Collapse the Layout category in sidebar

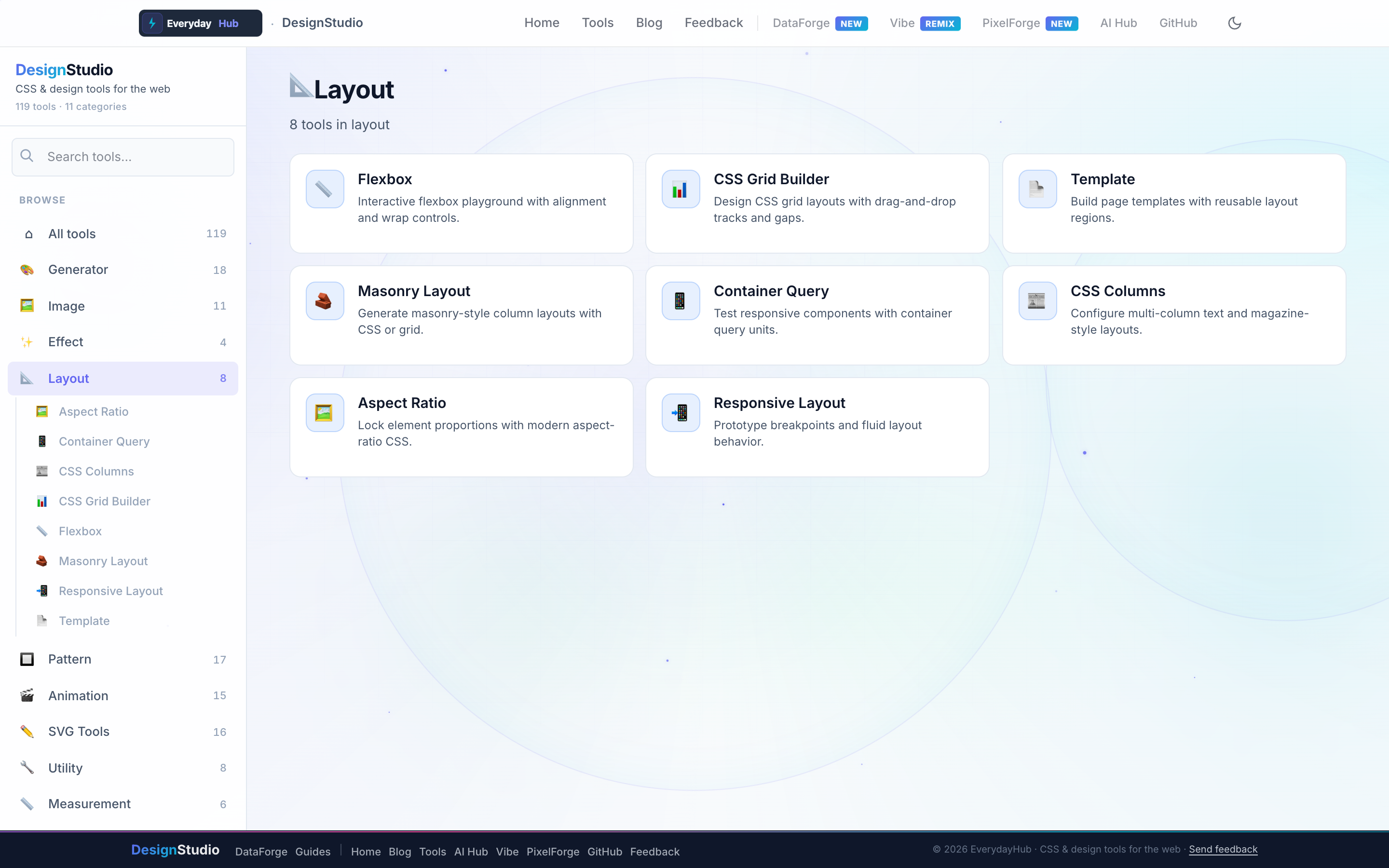coord(123,379)
